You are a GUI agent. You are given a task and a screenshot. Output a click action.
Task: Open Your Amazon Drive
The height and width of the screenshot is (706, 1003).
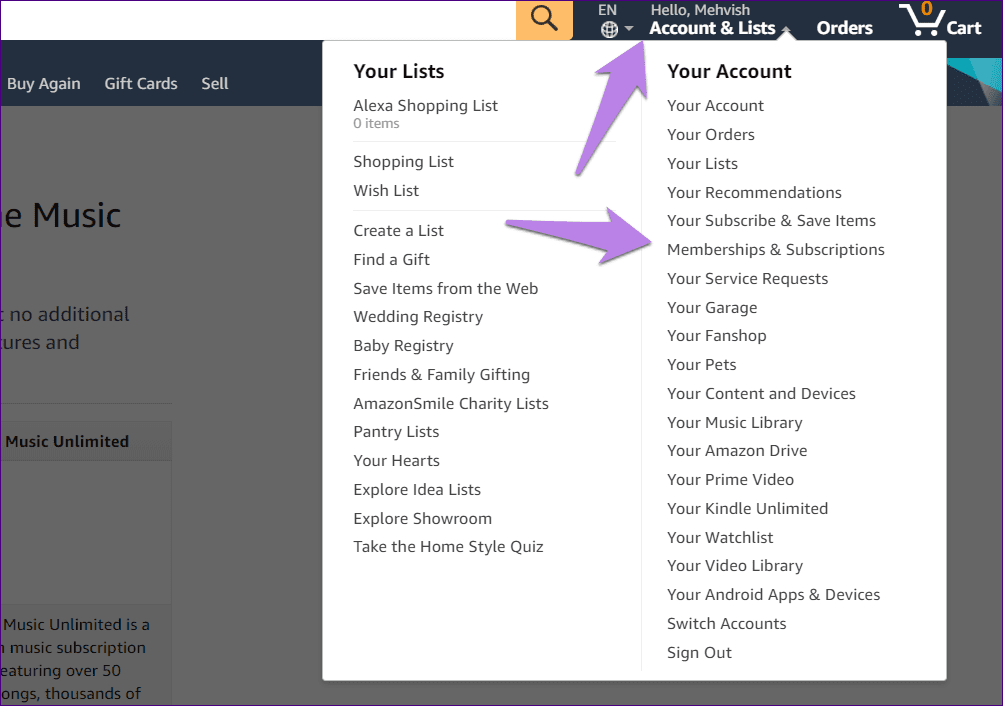[737, 451]
